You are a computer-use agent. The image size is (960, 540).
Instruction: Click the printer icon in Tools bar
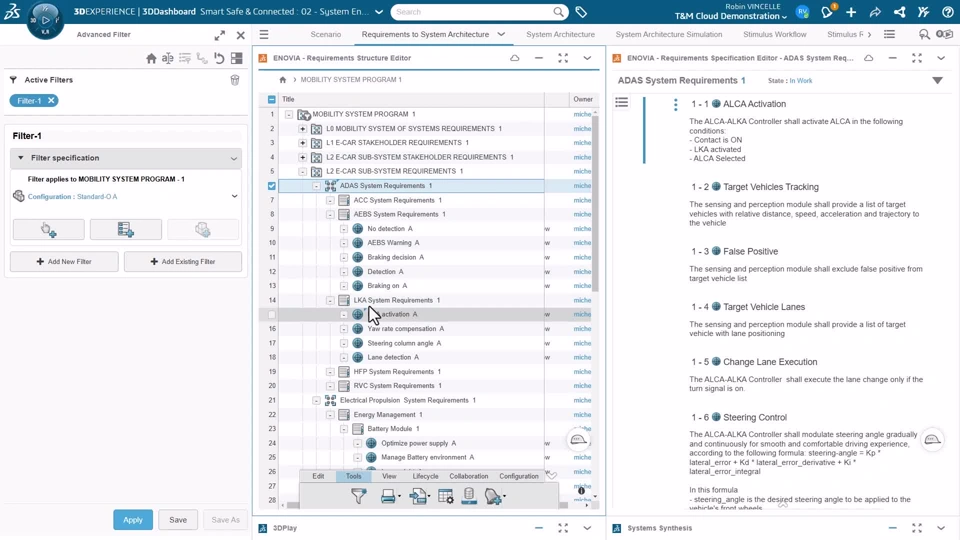(388, 496)
